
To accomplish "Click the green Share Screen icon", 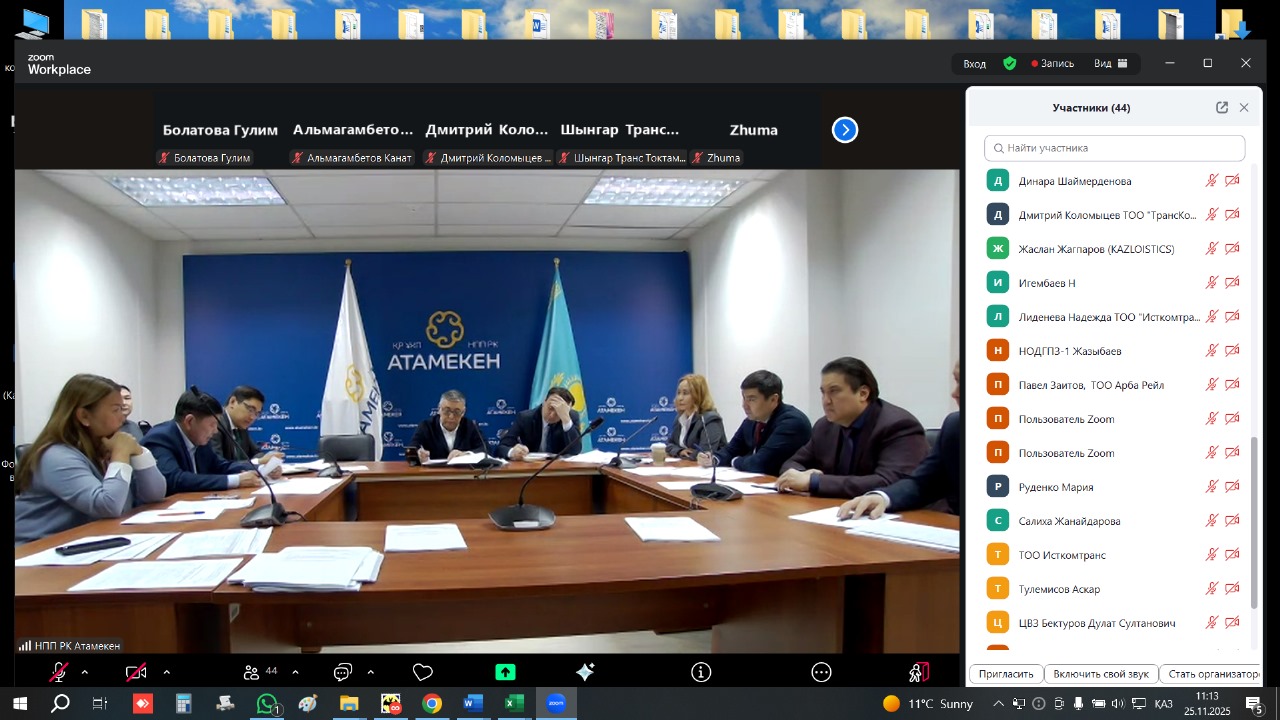I will click(505, 673).
